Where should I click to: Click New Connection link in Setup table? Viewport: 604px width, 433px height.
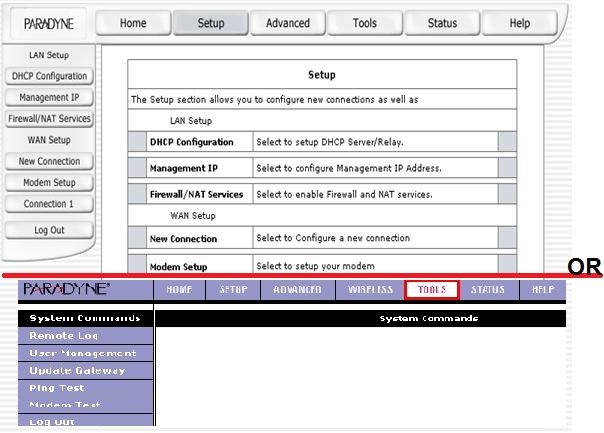pos(183,239)
